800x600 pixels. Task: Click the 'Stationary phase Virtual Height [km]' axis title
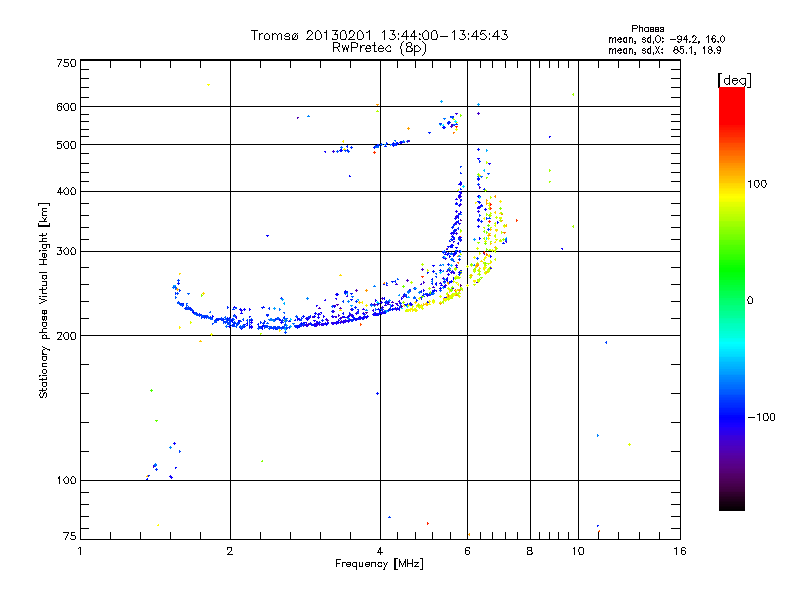pos(43,300)
